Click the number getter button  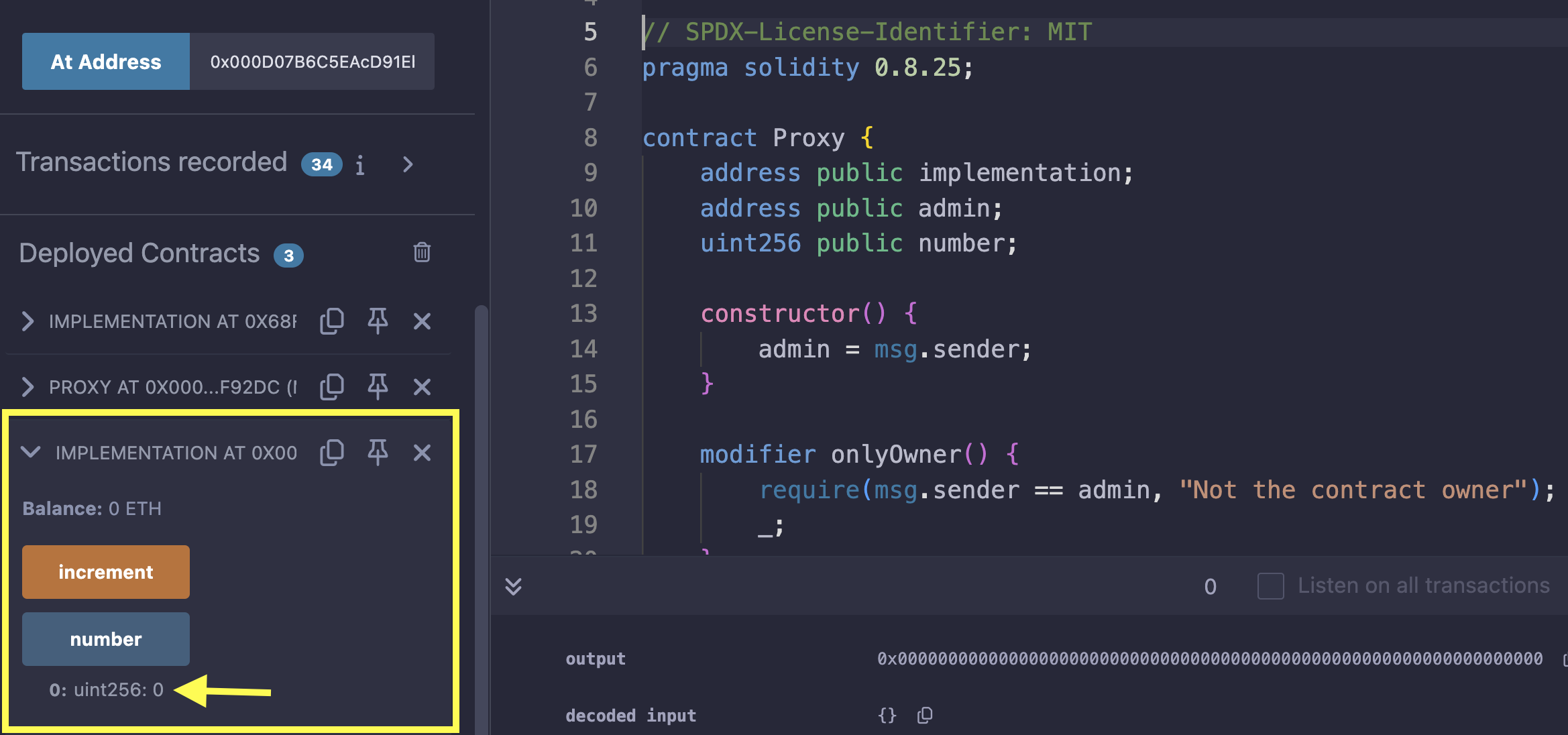tap(106, 639)
